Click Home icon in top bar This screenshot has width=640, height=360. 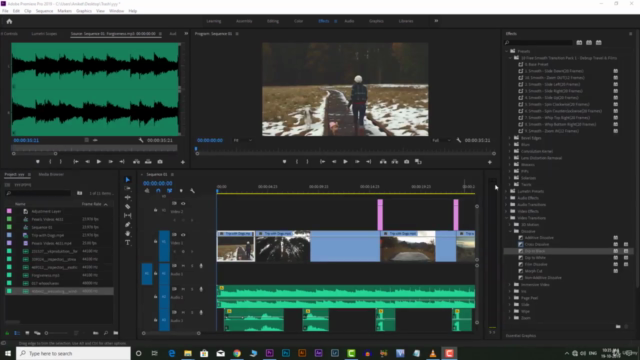pos(9,21)
